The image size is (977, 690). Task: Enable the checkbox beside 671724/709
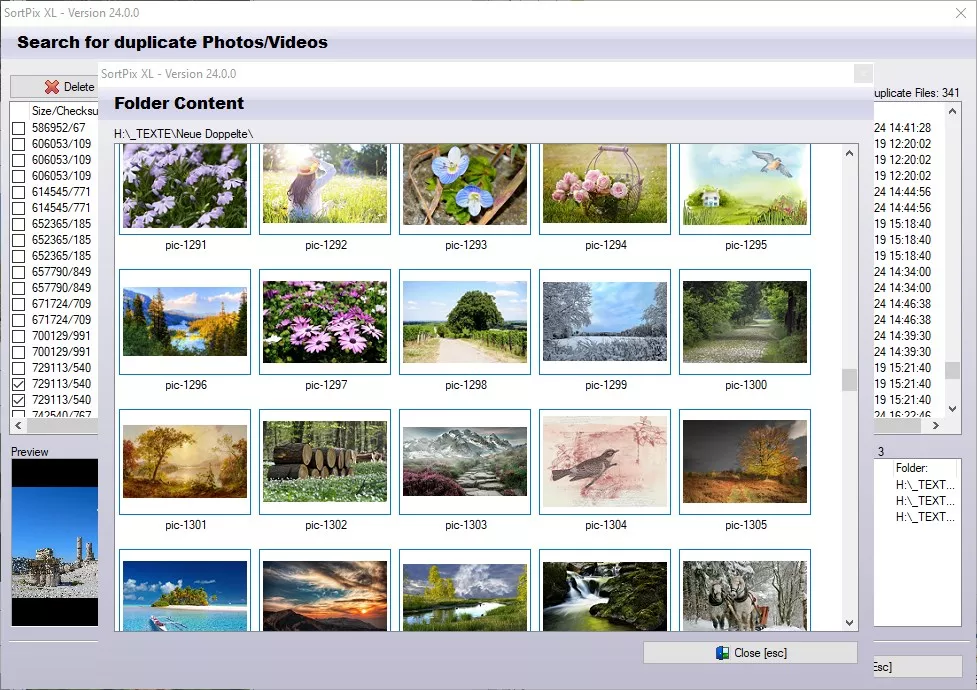[x=17, y=302]
